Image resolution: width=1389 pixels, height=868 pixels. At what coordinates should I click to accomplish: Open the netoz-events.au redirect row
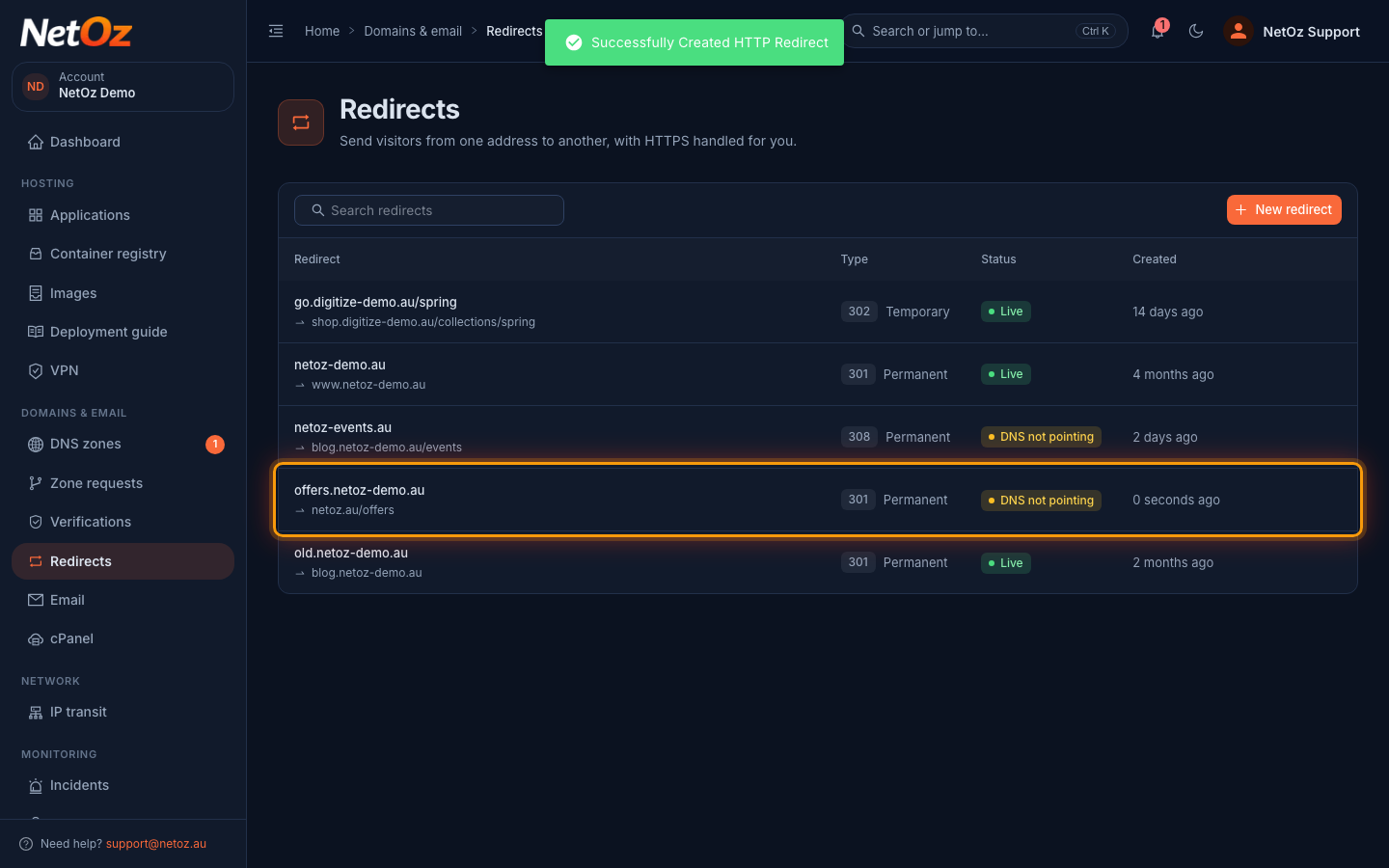coord(818,436)
